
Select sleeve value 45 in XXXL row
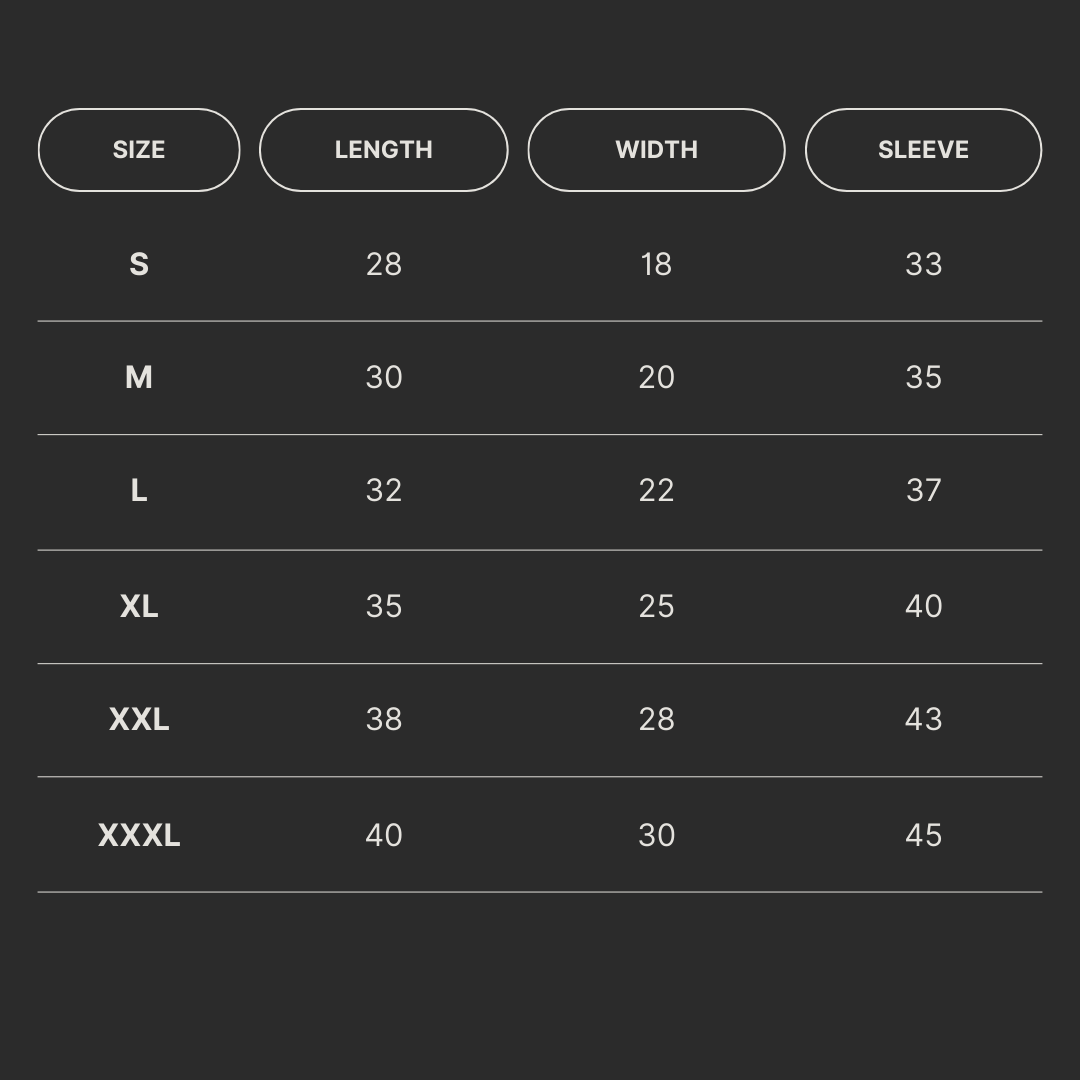click(923, 835)
